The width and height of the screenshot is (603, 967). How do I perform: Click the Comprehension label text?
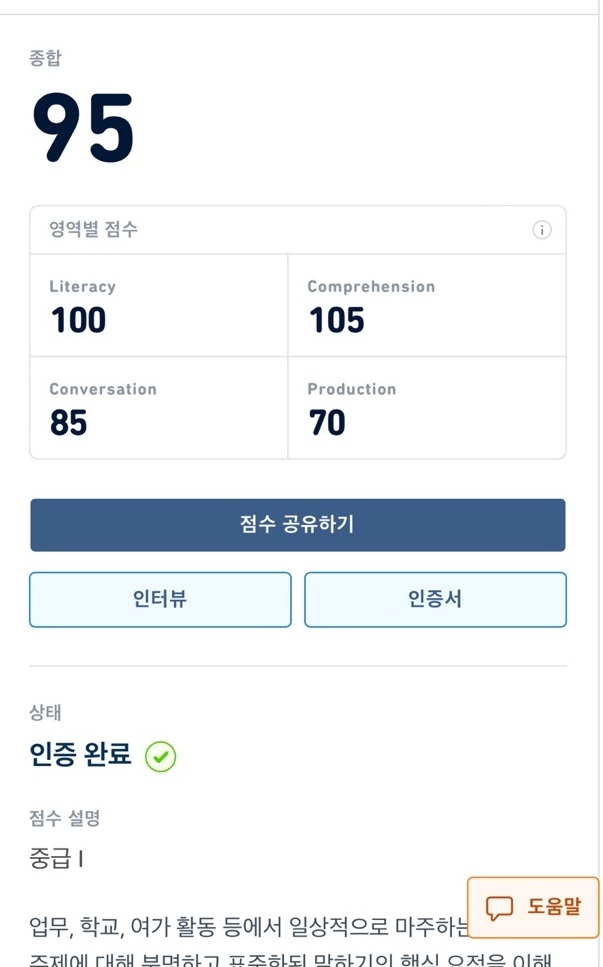coord(371,287)
